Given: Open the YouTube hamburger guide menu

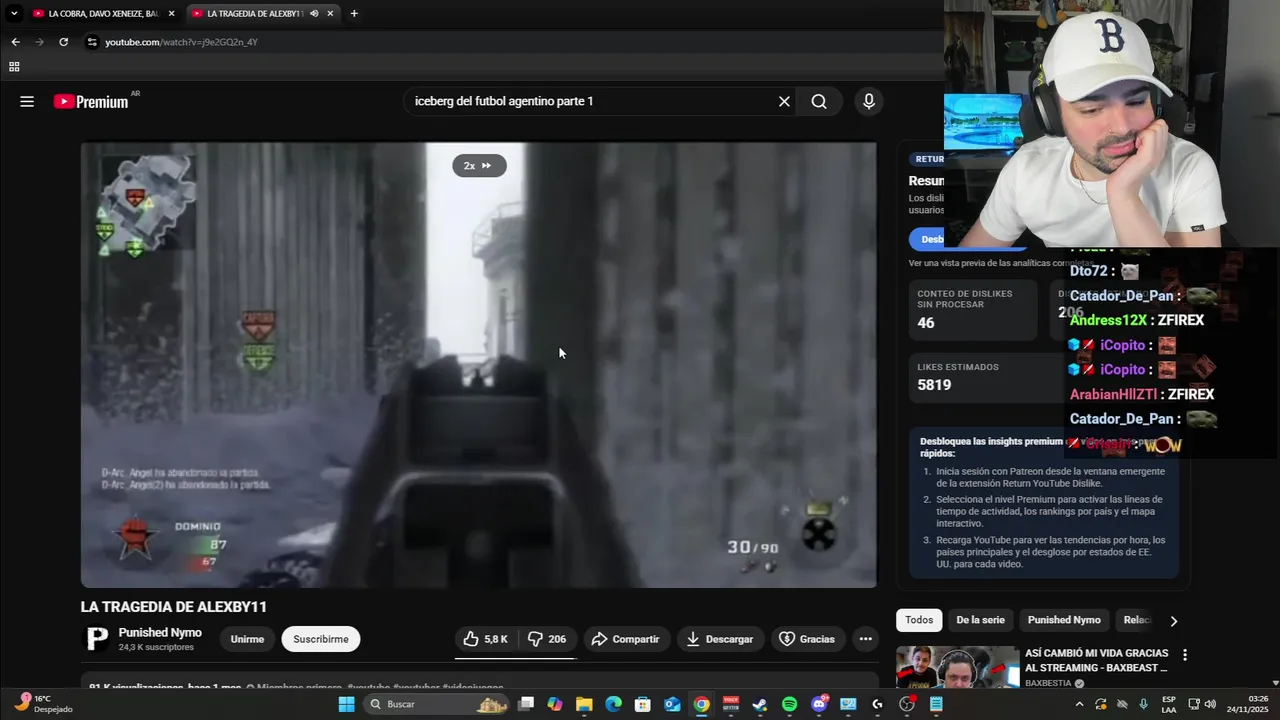Looking at the screenshot, I should (x=27, y=101).
